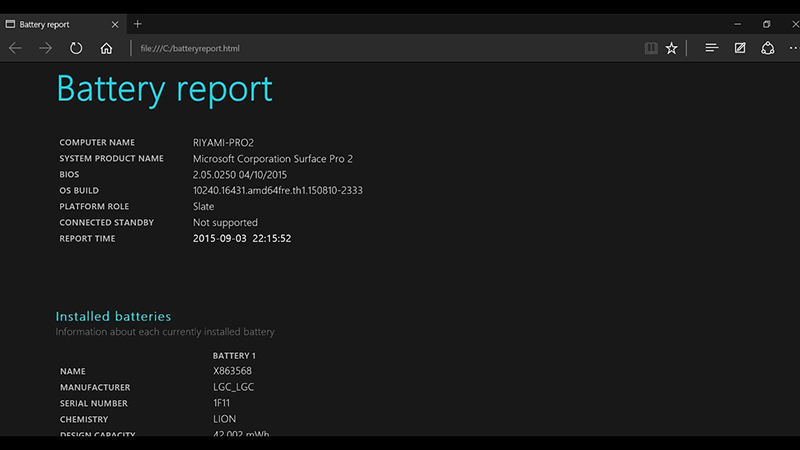800x450 pixels.
Task: Restore down the browser window
Action: 767,24
